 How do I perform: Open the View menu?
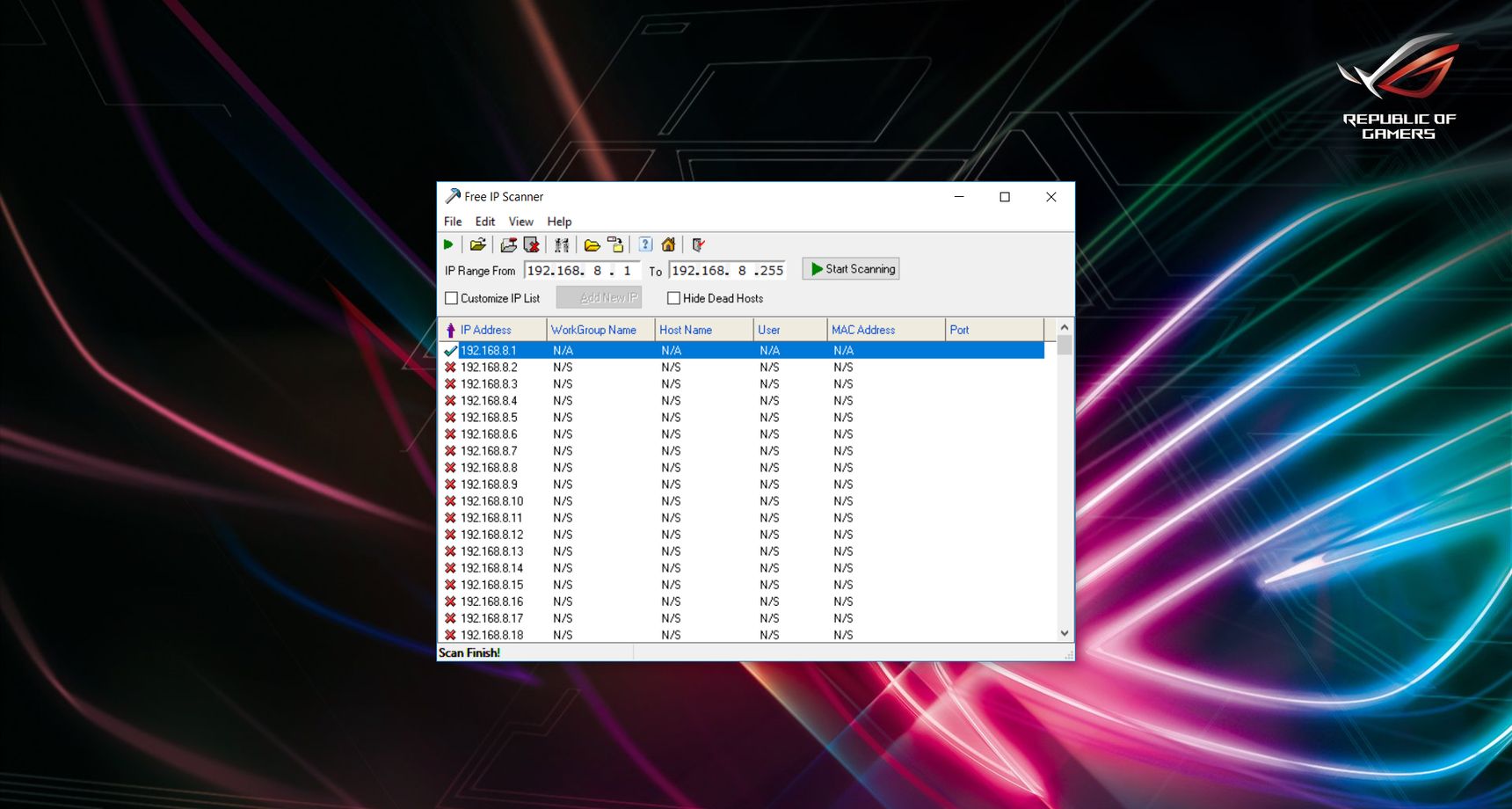tap(520, 222)
